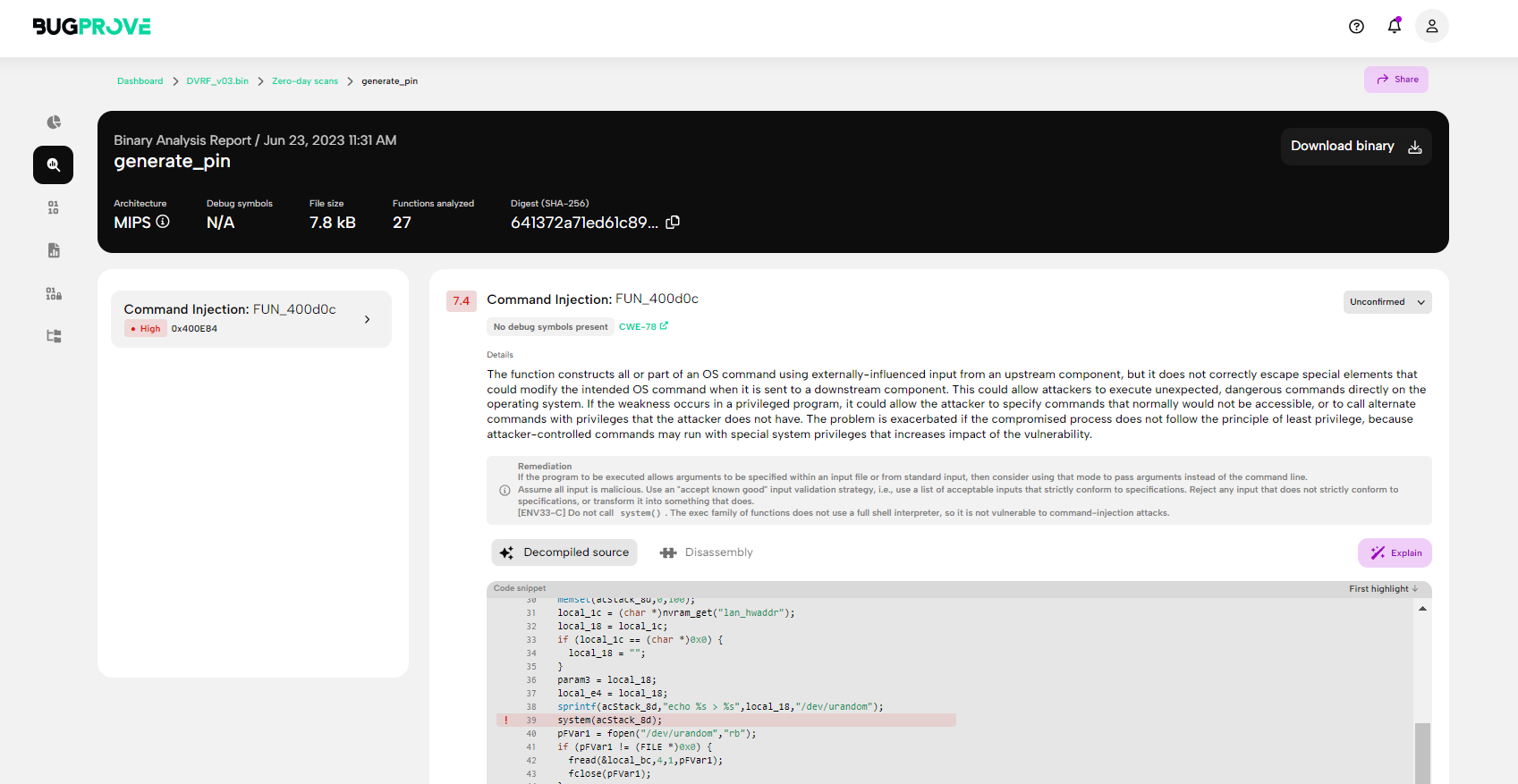Viewport: 1518px width, 784px height.
Task: Jump to First highlight in code snippet
Action: (1384, 589)
